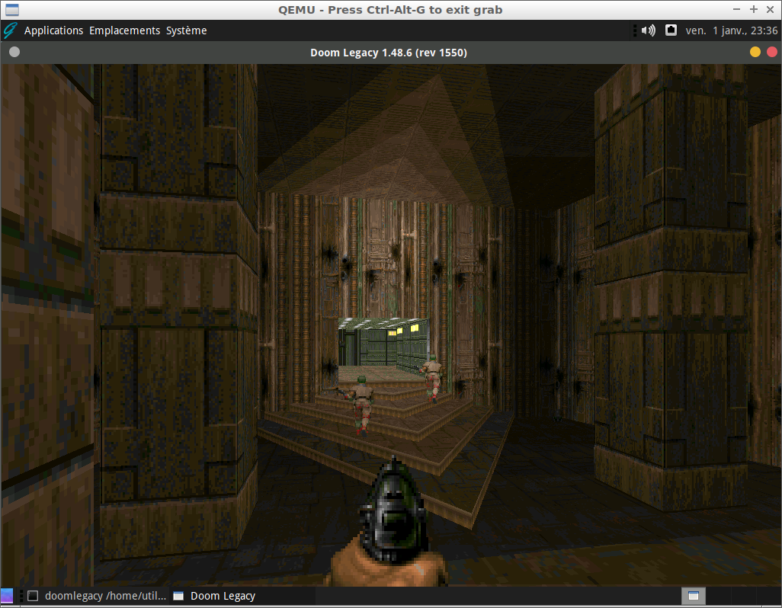Click the panel handle beside the volume icon
Image resolution: width=782 pixels, height=608 pixels.
pos(635,30)
